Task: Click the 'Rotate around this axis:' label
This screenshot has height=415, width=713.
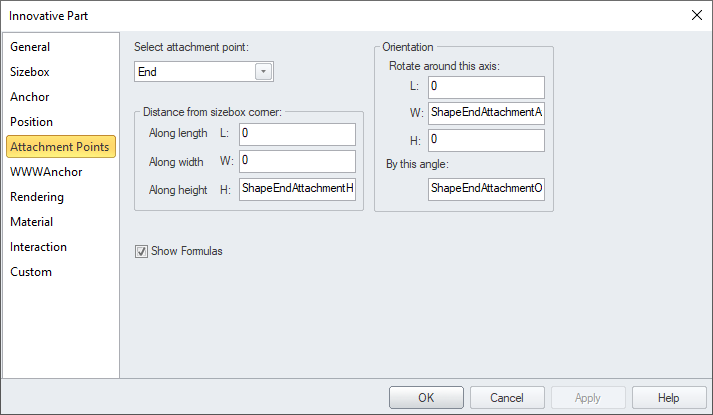Action: (x=444, y=66)
